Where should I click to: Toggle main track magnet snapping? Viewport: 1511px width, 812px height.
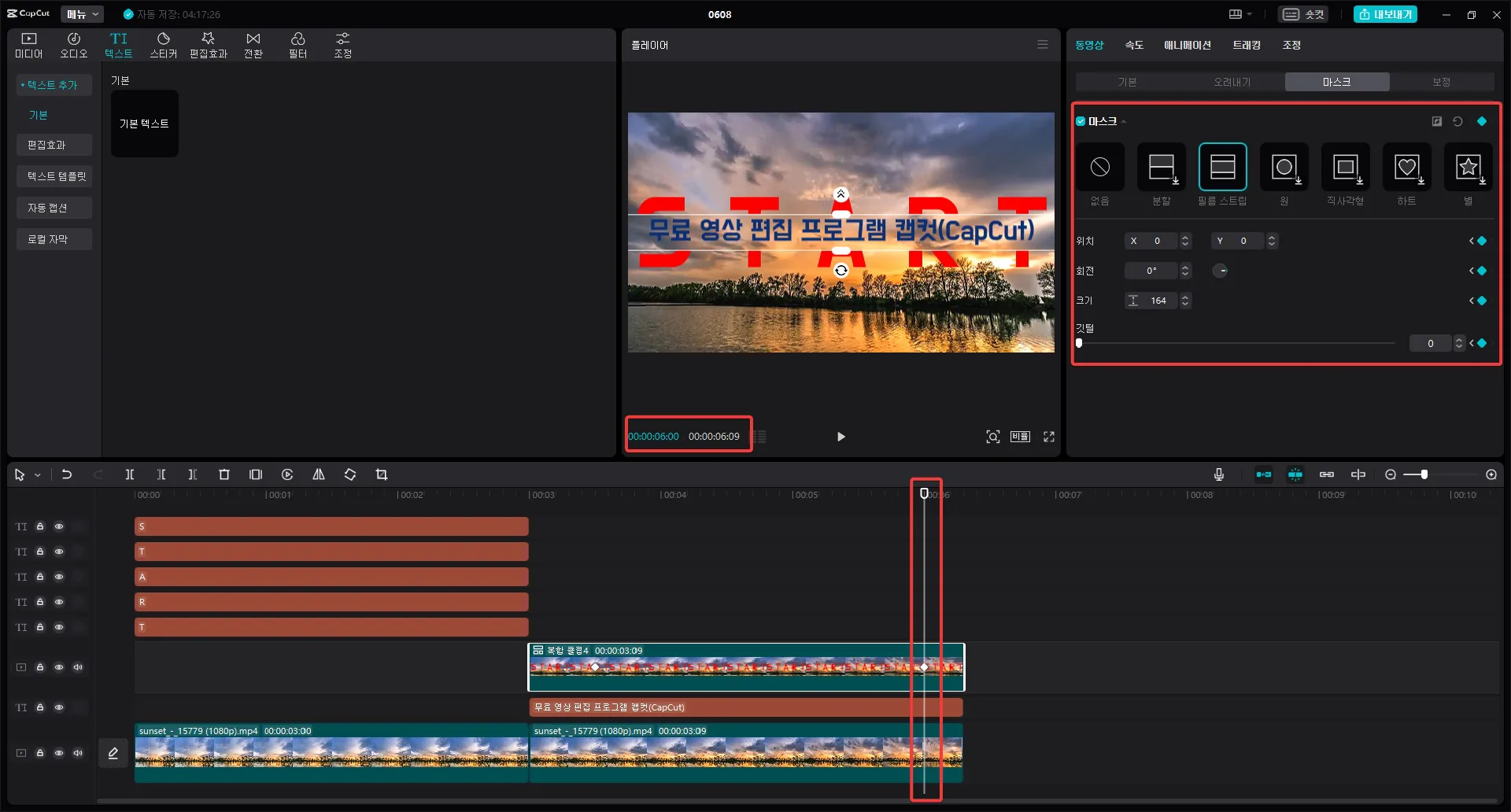1264,474
